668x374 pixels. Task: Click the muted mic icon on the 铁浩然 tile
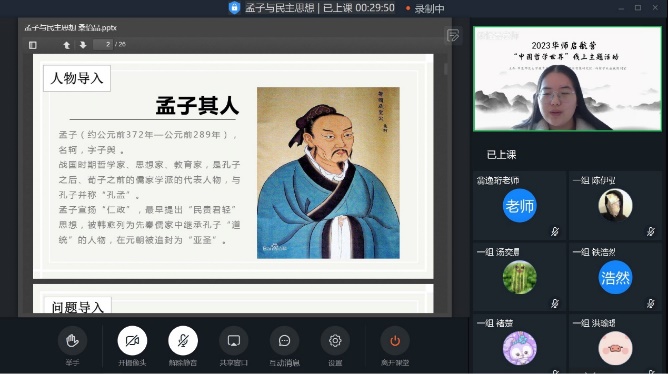coord(651,303)
